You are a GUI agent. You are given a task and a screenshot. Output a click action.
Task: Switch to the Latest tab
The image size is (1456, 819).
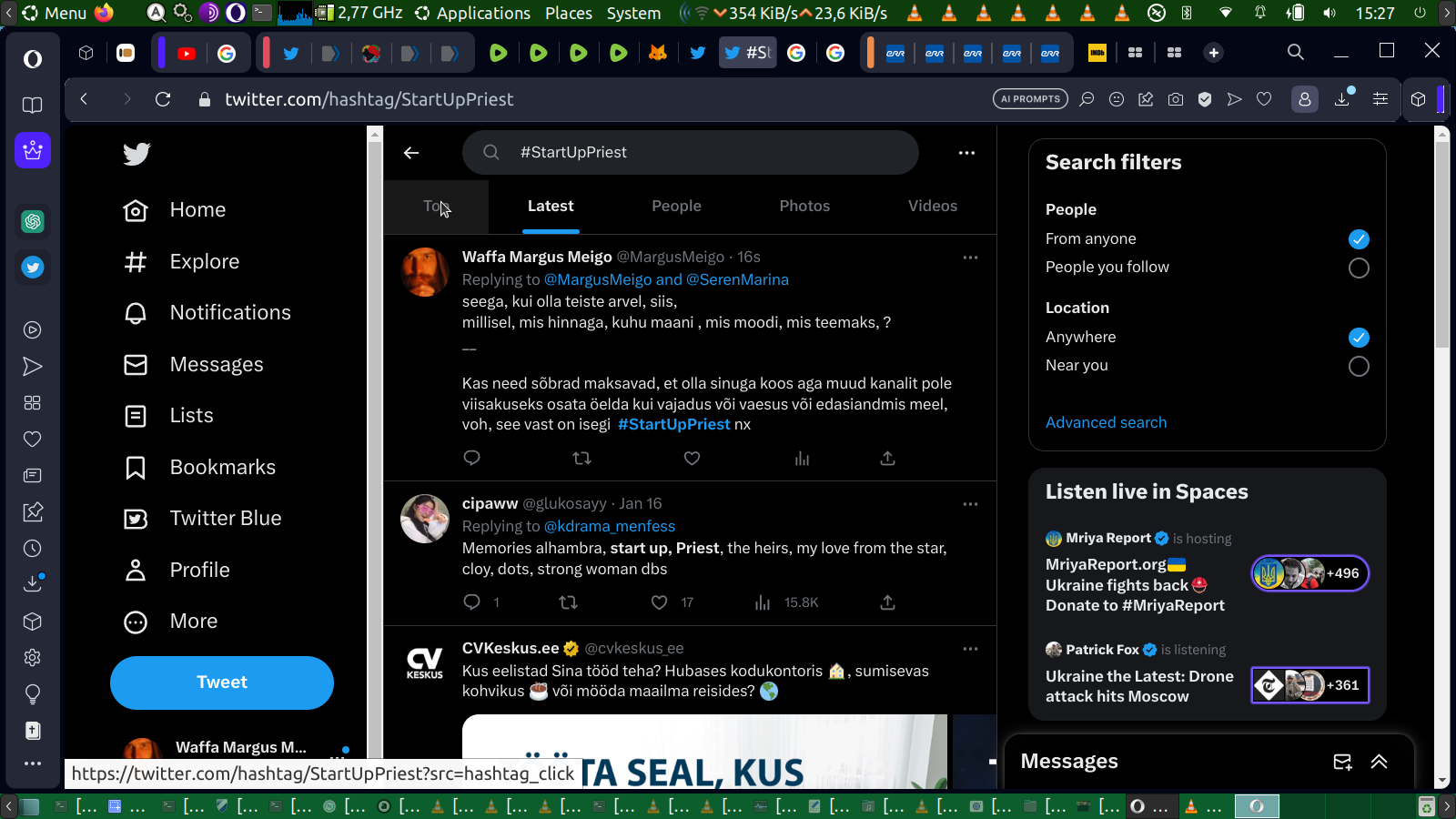(x=551, y=207)
